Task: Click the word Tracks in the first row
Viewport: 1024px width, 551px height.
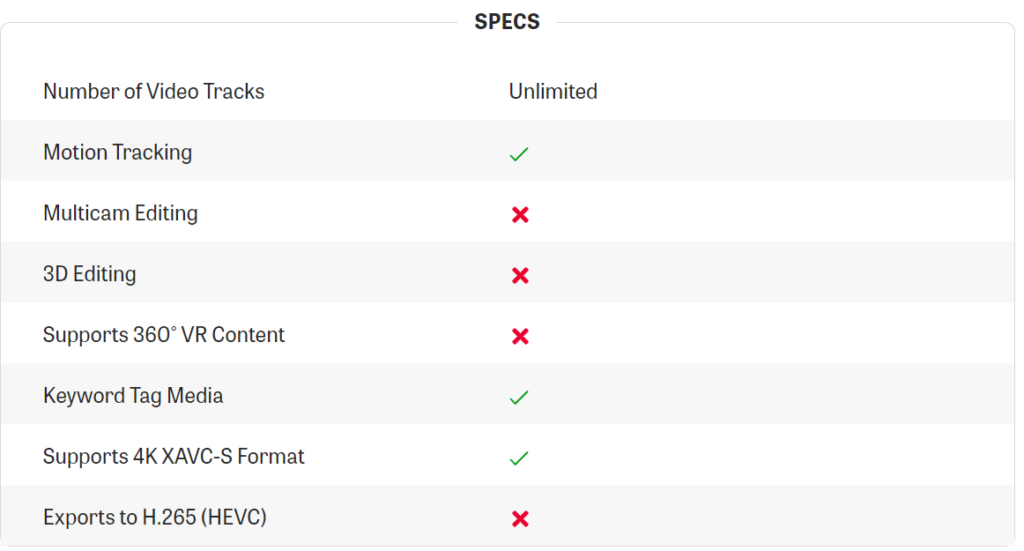Action: tap(233, 91)
